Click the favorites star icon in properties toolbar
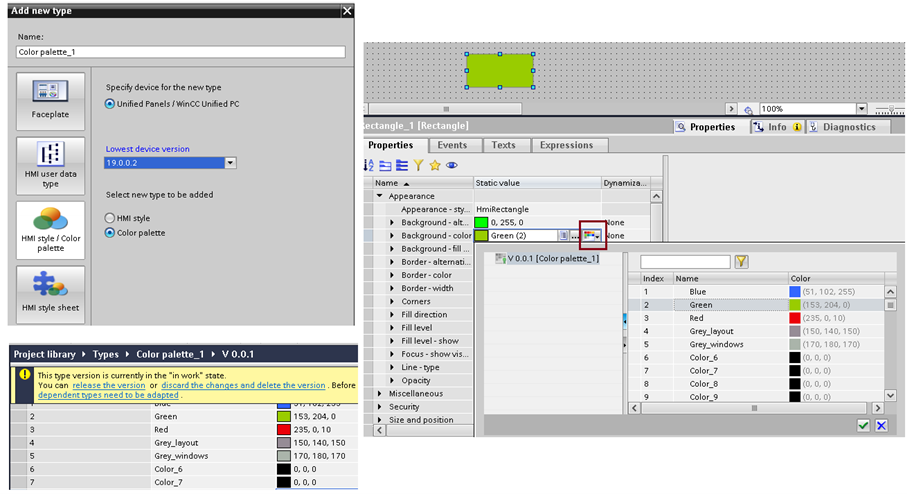Image resolution: width=907 pixels, height=494 pixels. pos(435,165)
